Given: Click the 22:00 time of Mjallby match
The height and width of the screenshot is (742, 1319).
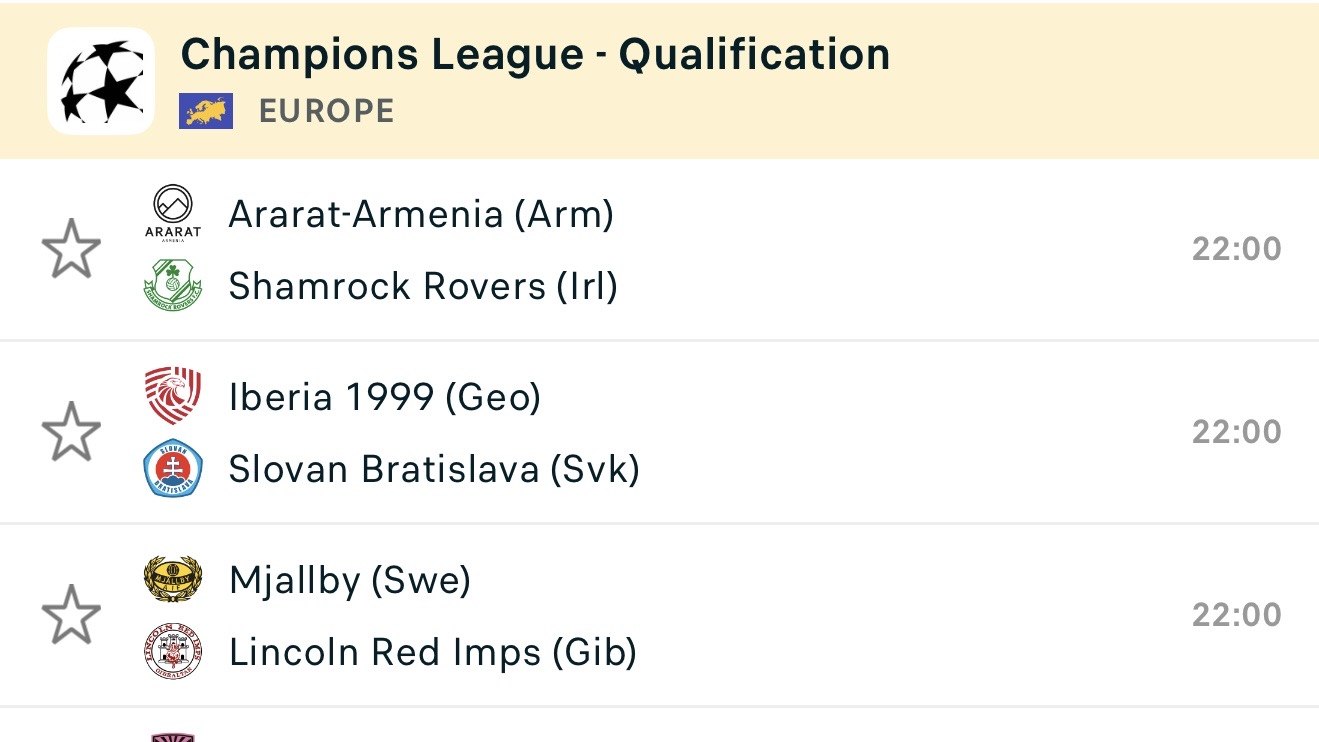Looking at the screenshot, I should (1236, 615).
